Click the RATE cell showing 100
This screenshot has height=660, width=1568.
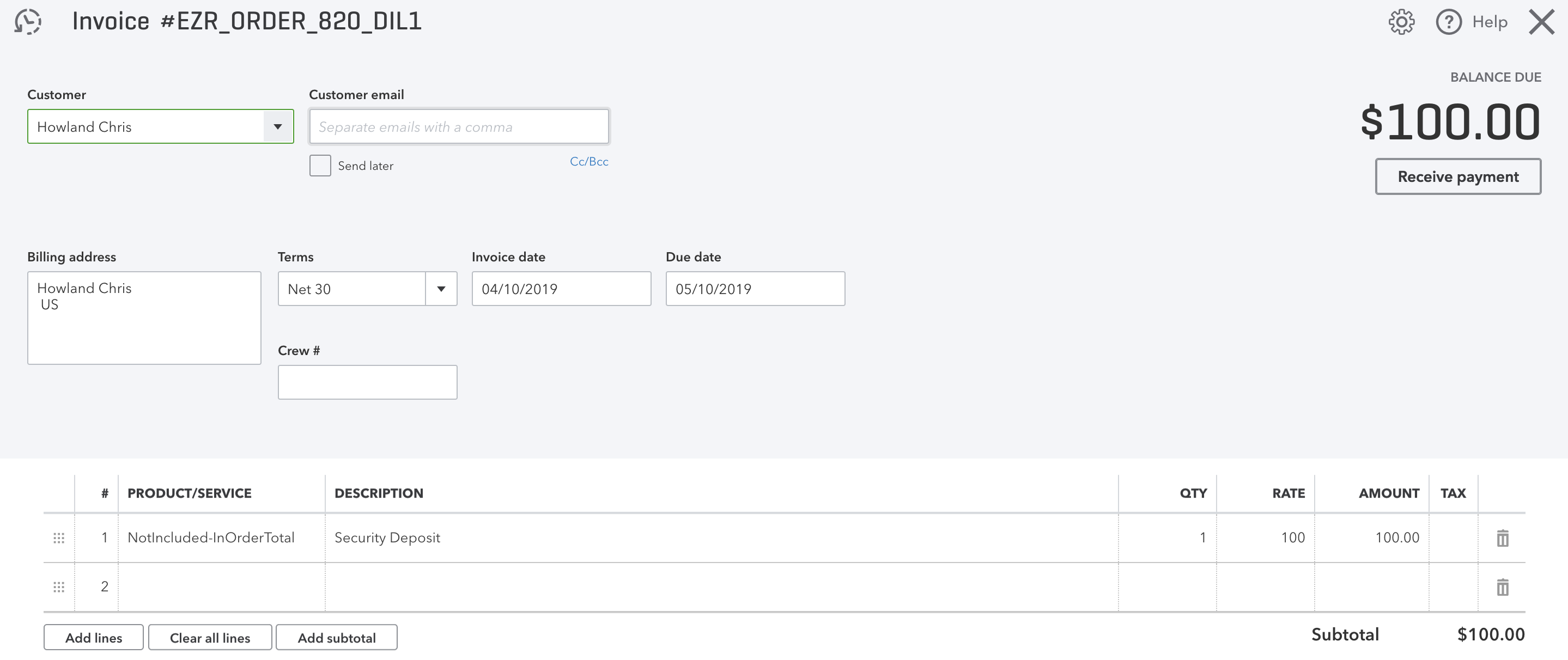coord(1266,537)
